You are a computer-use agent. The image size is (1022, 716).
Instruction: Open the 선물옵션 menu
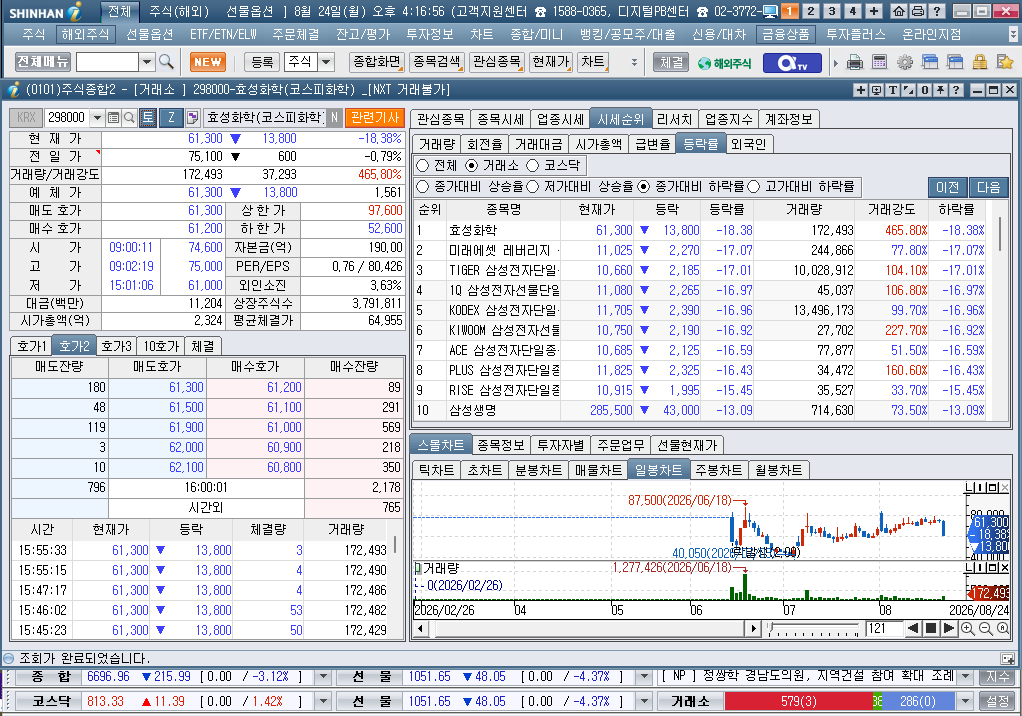coord(149,35)
